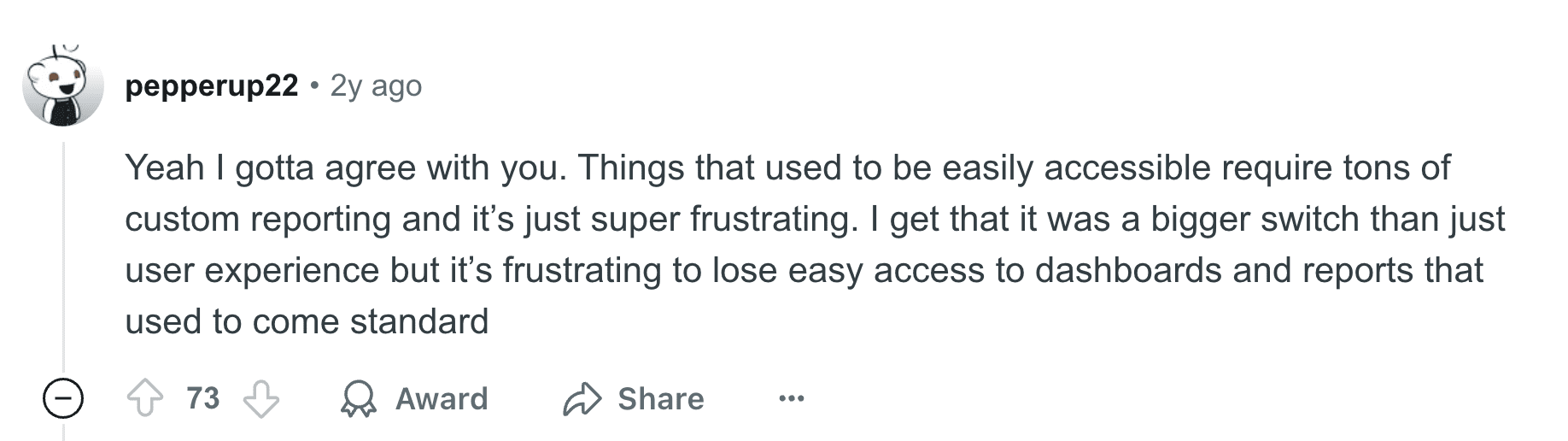Click the vote count 73
Image resolution: width=1568 pixels, height=441 pixels.
tap(203, 398)
